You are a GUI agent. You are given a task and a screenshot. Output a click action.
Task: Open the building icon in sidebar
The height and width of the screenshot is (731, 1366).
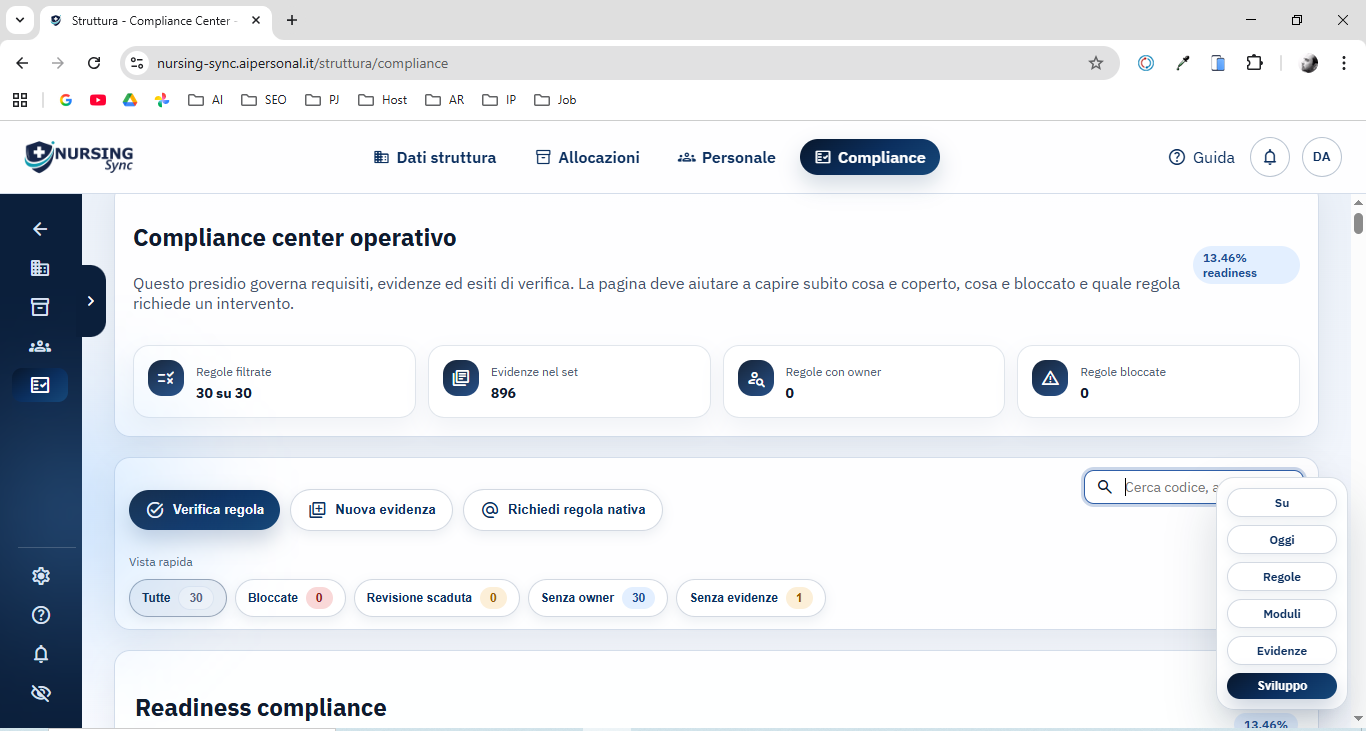point(40,268)
